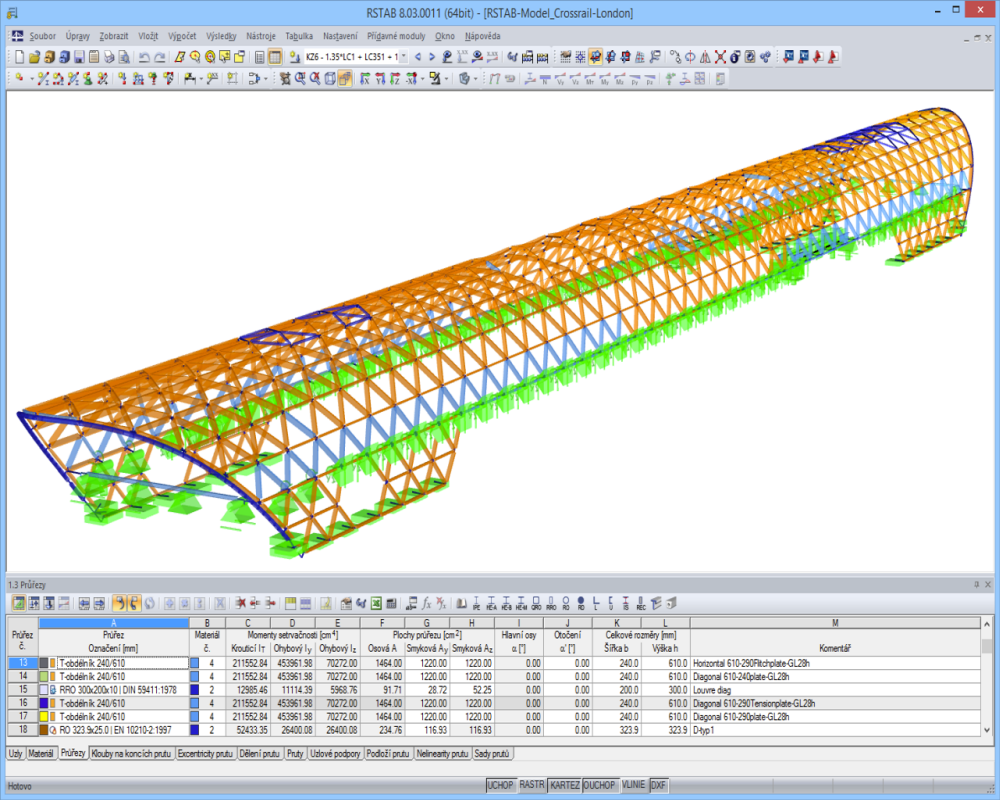Click the red delete row icon in table toolbar
The height and width of the screenshot is (800, 1000).
[240, 603]
